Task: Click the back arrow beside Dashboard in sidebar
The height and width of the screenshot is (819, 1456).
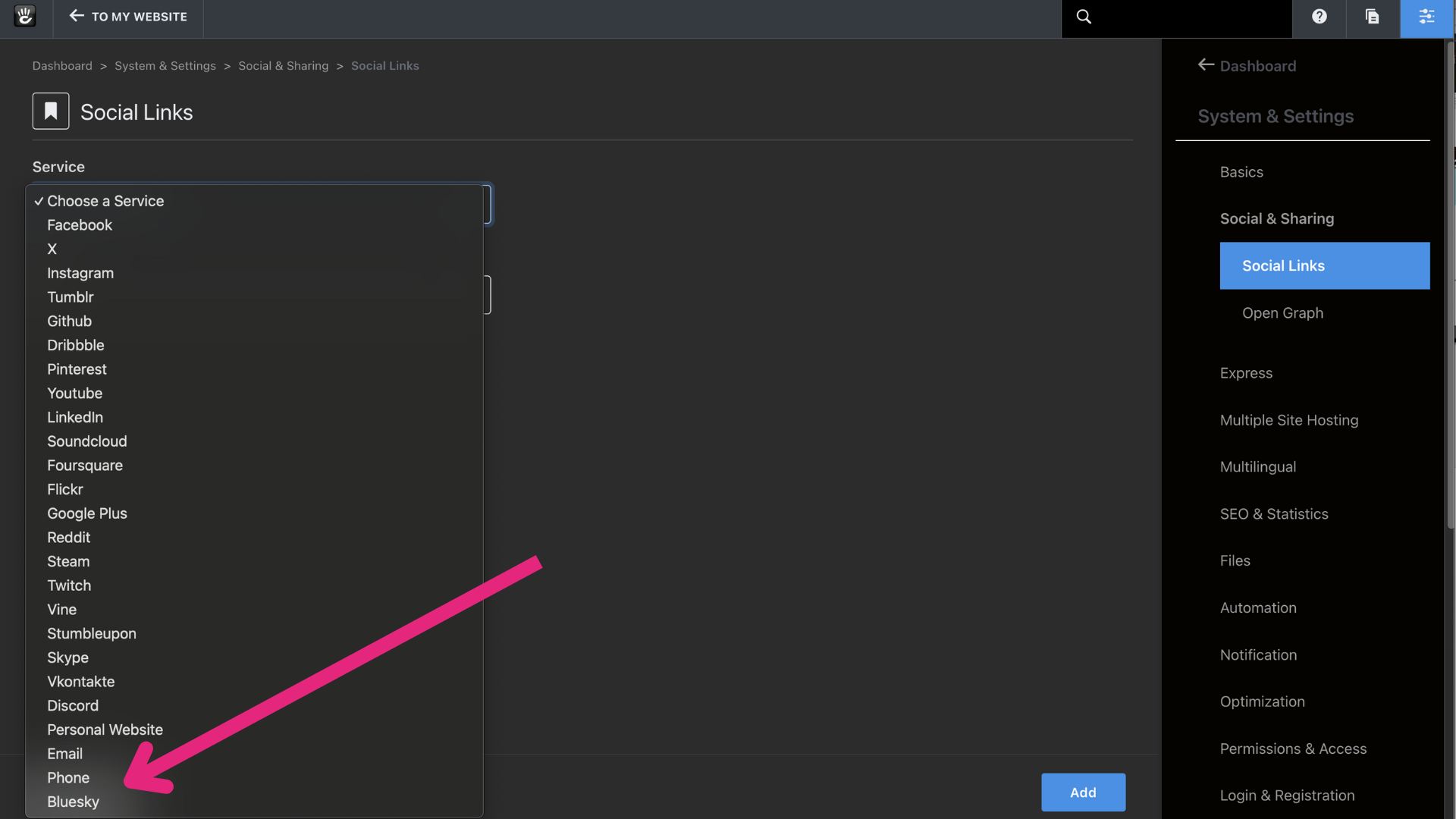Action: coord(1206,65)
